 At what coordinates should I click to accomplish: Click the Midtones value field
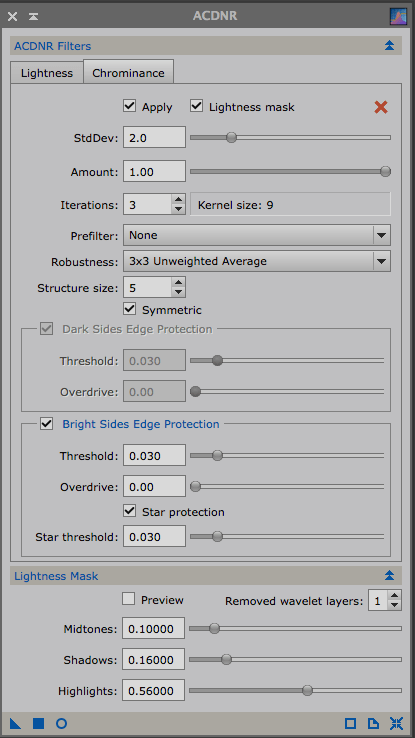tap(153, 628)
